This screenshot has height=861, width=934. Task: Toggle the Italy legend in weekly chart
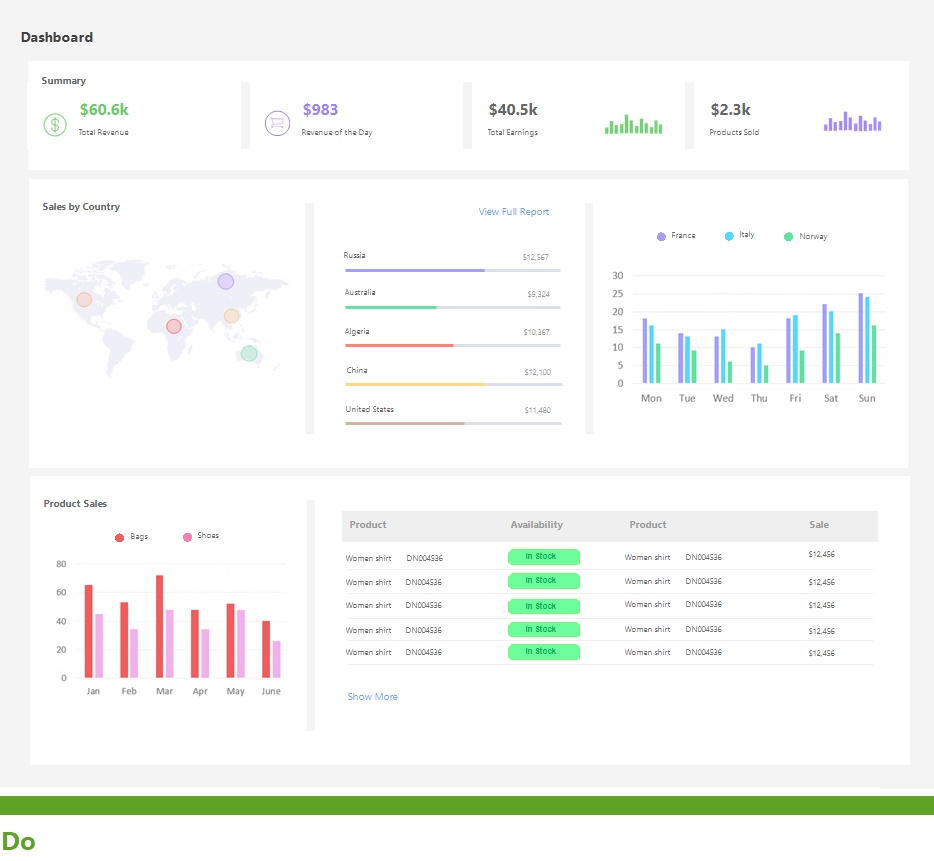(x=740, y=235)
